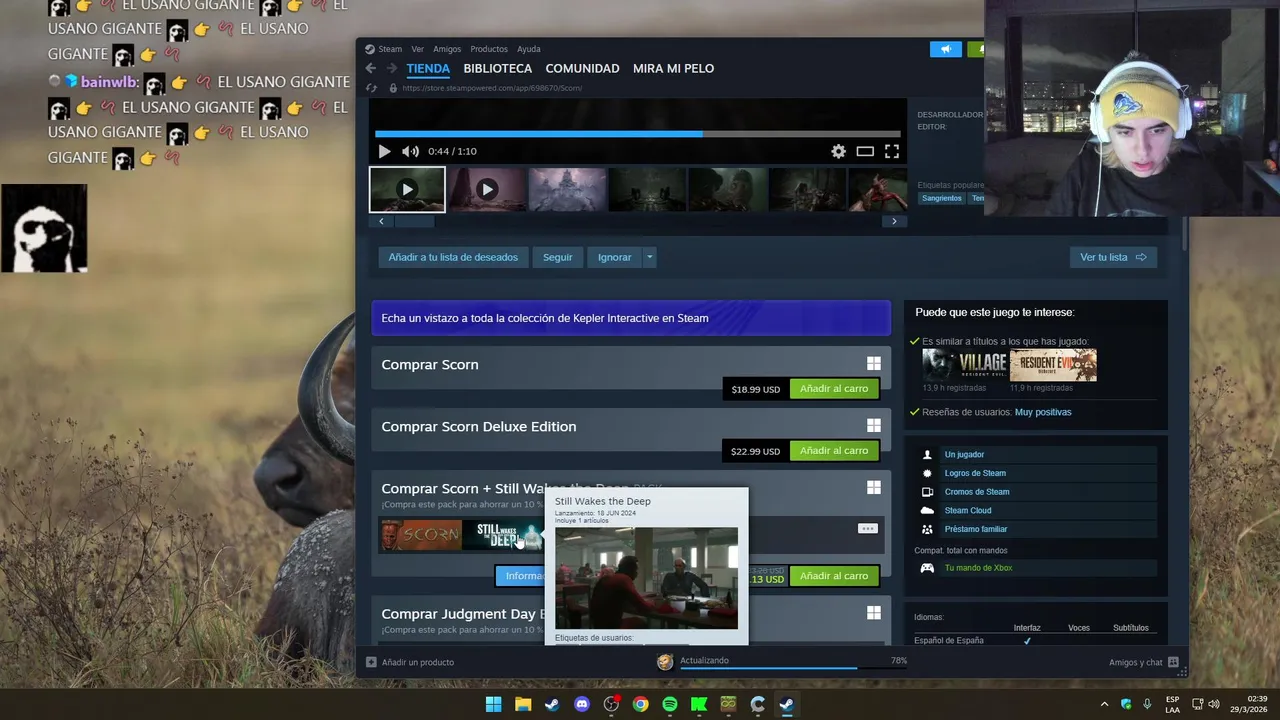Viewport: 1280px width, 720px height.
Task: Open the Ayuda menu
Action: pyautogui.click(x=528, y=49)
